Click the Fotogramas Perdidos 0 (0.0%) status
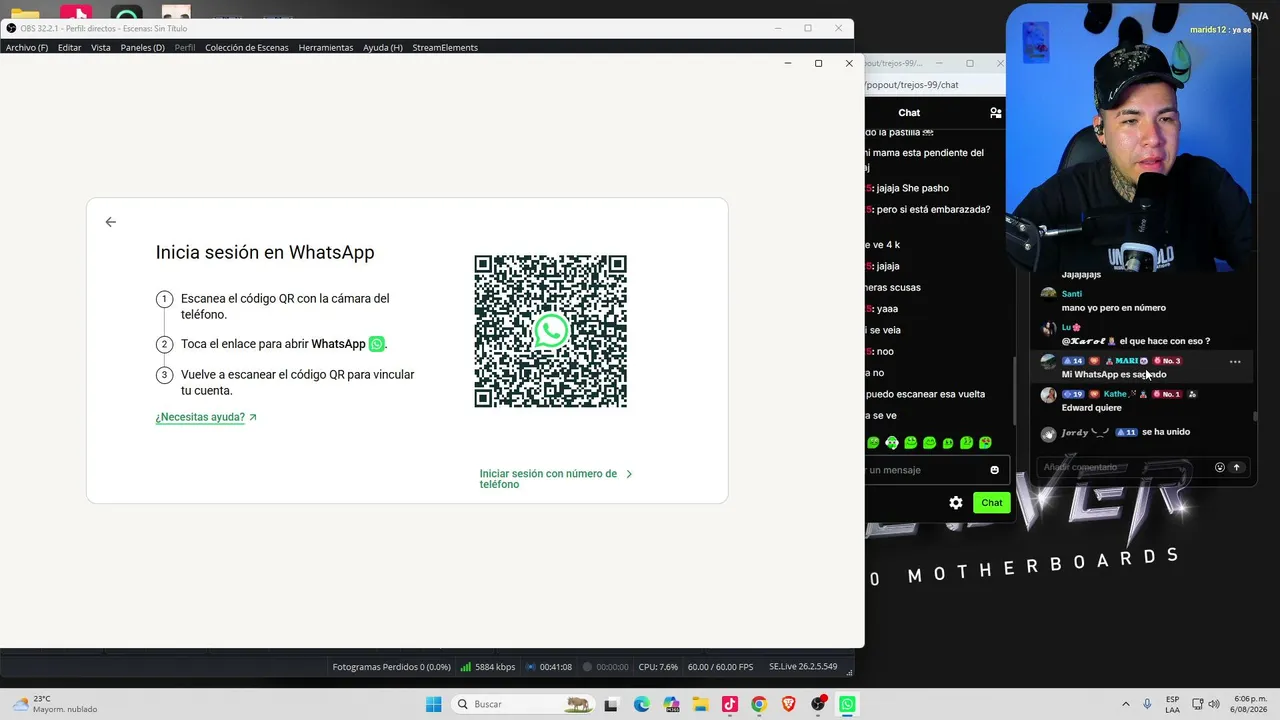1280x720 pixels. pyautogui.click(x=391, y=667)
